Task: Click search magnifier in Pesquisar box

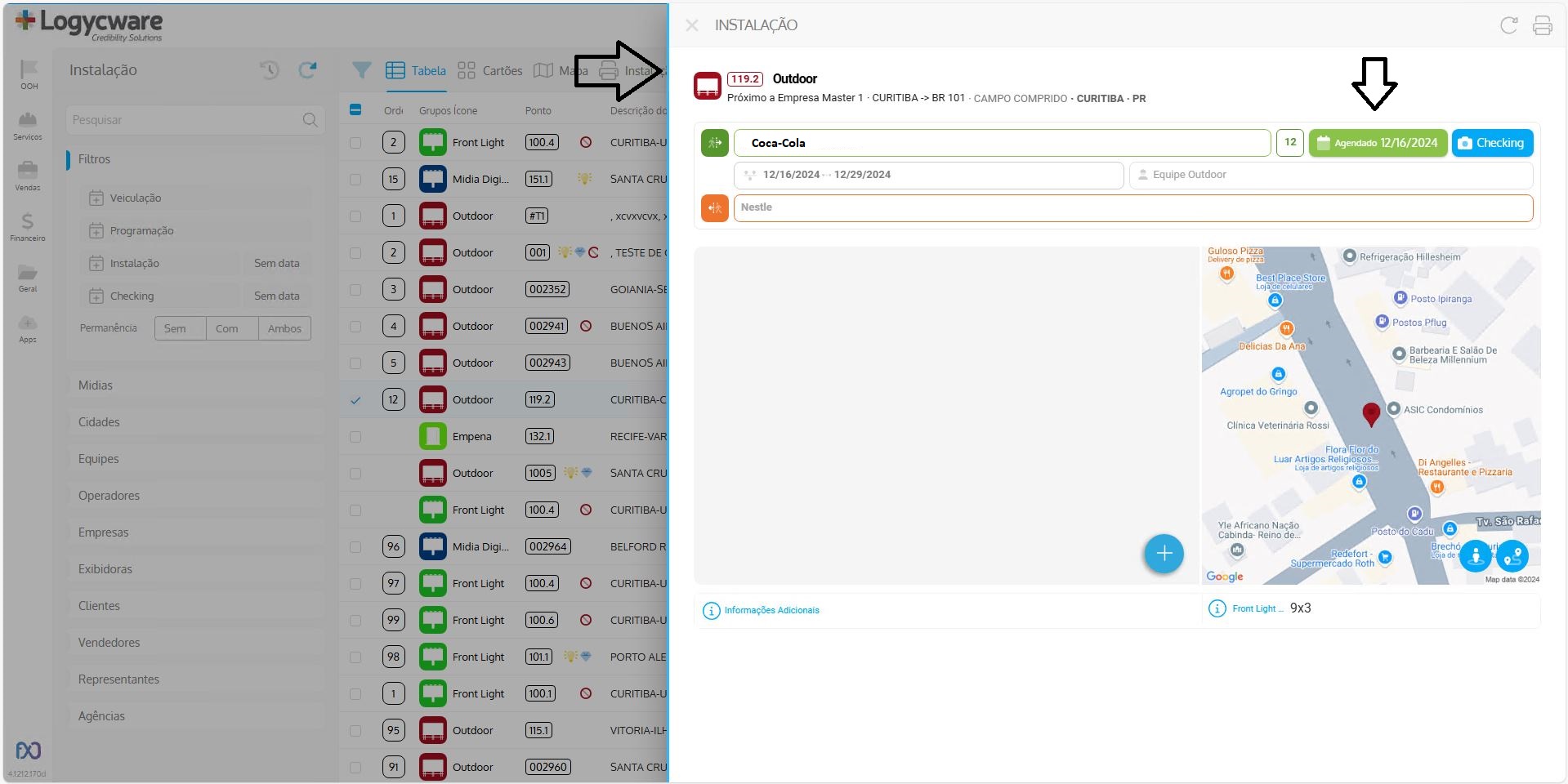Action: tap(310, 120)
